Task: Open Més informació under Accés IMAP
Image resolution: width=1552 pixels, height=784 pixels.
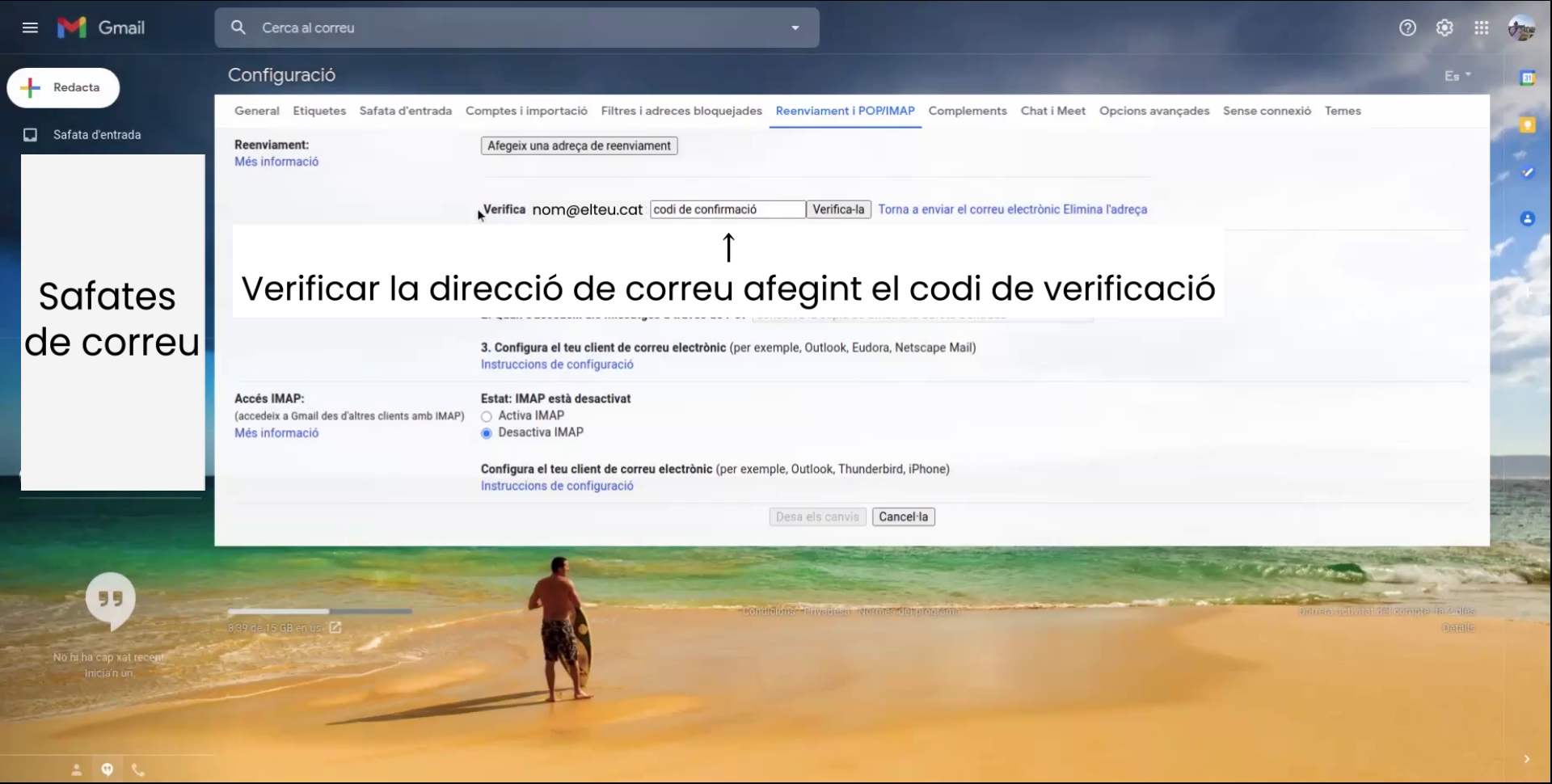Action: tap(276, 433)
